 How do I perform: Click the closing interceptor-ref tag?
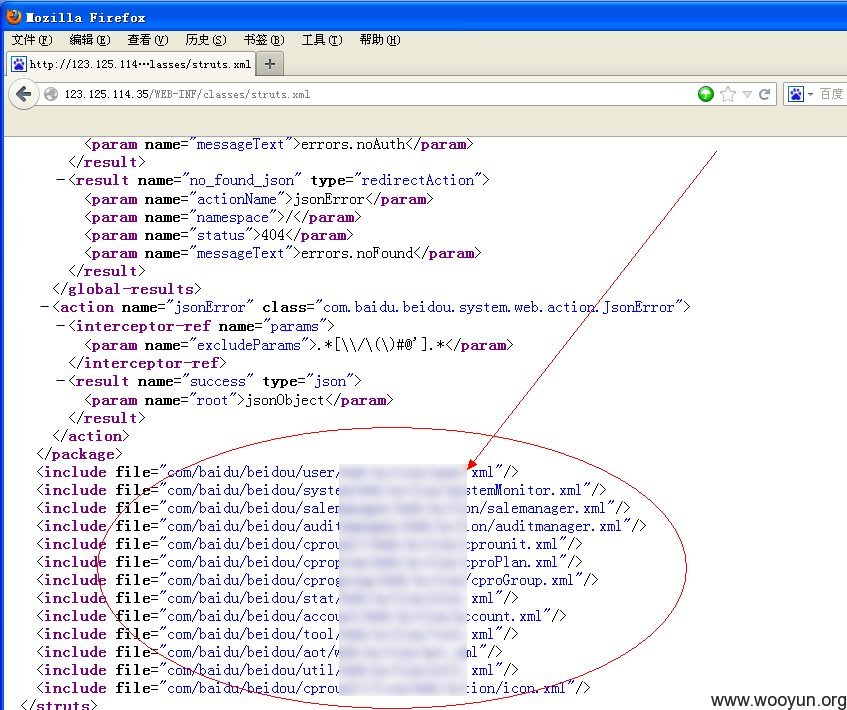pyautogui.click(x=147, y=363)
